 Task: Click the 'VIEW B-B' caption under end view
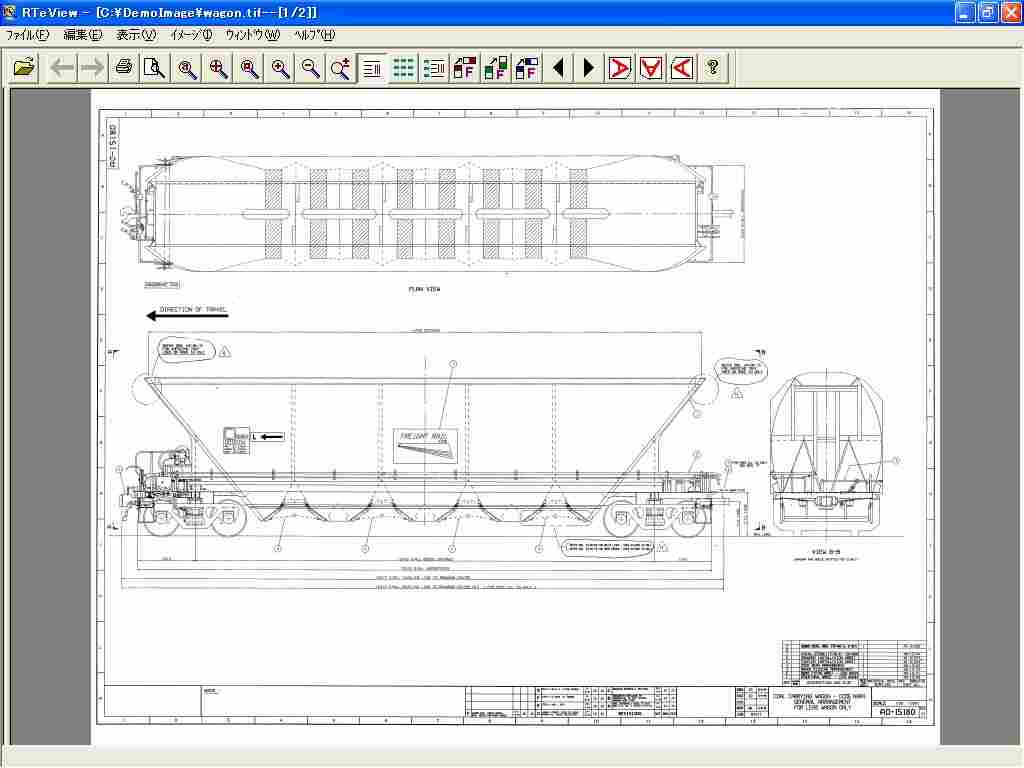coord(825,552)
